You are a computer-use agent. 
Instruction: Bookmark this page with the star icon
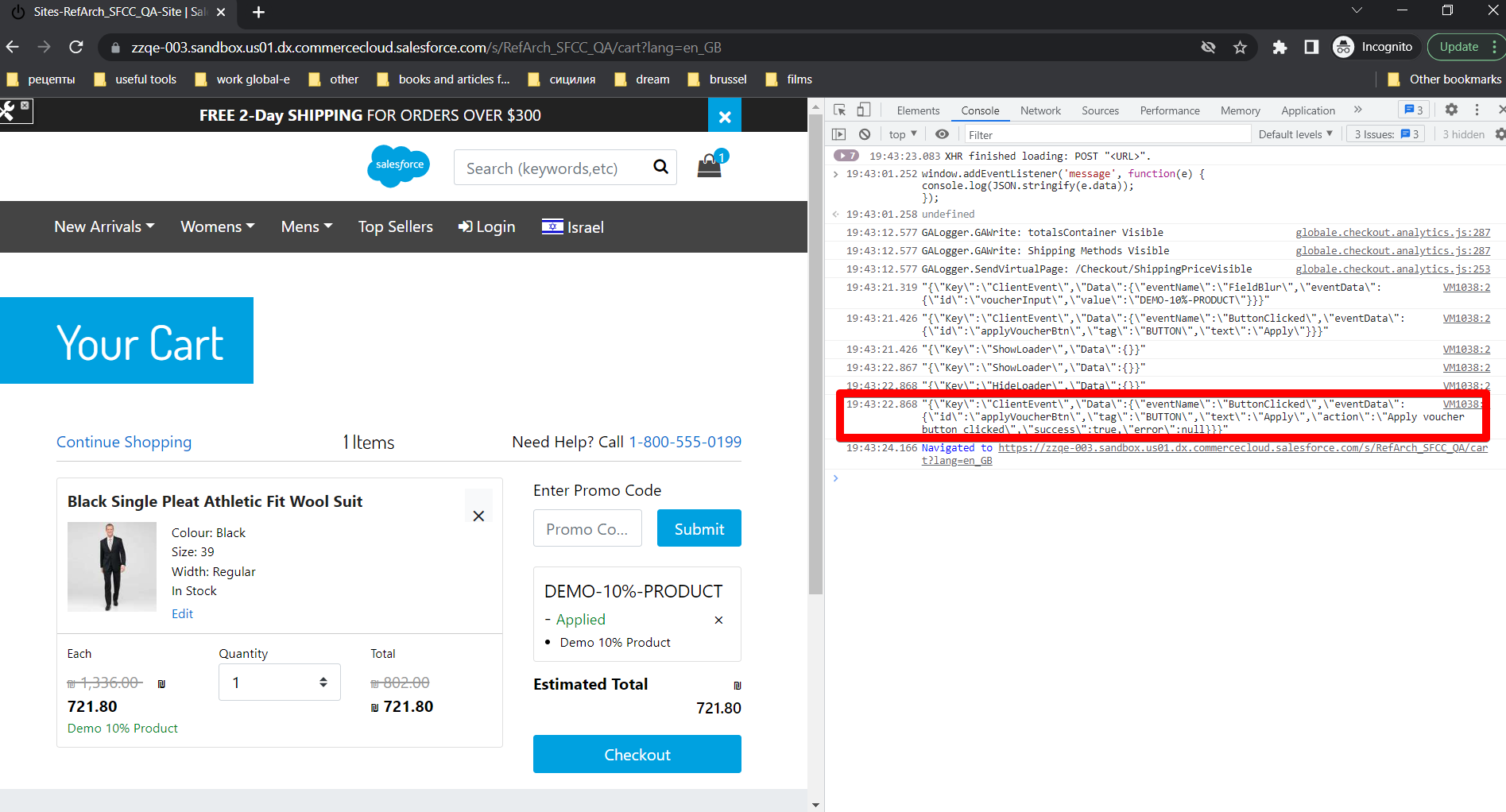1240,47
